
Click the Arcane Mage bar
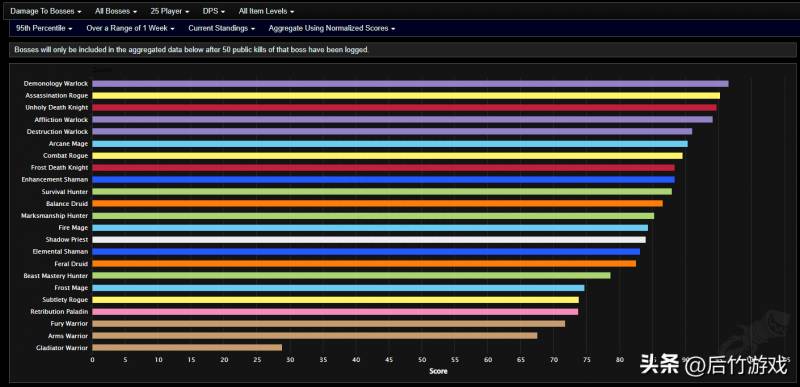(390, 144)
